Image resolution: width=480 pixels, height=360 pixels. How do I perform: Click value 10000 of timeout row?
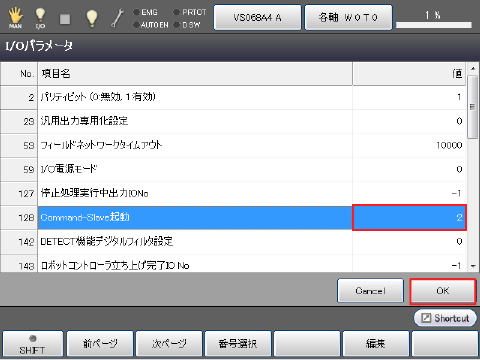click(x=409, y=145)
